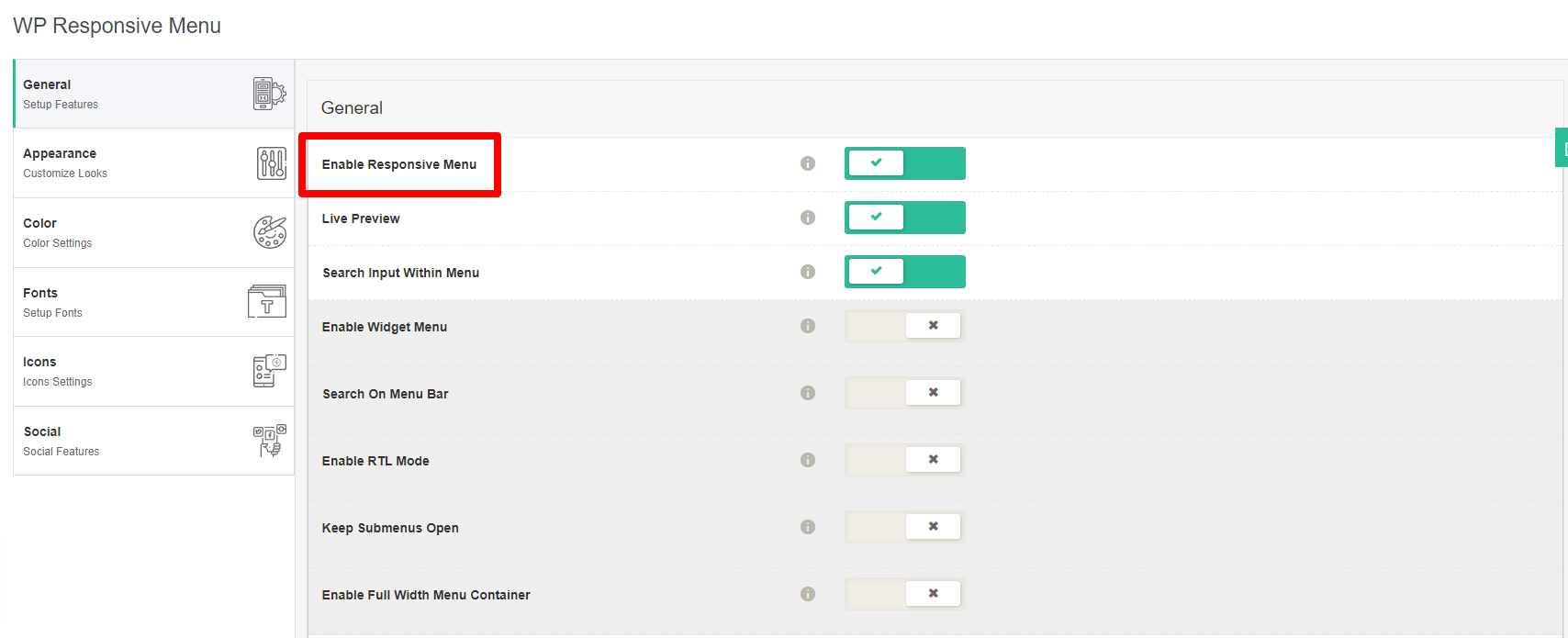
Task: Turn on Search On Menu Bar
Action: (x=904, y=393)
